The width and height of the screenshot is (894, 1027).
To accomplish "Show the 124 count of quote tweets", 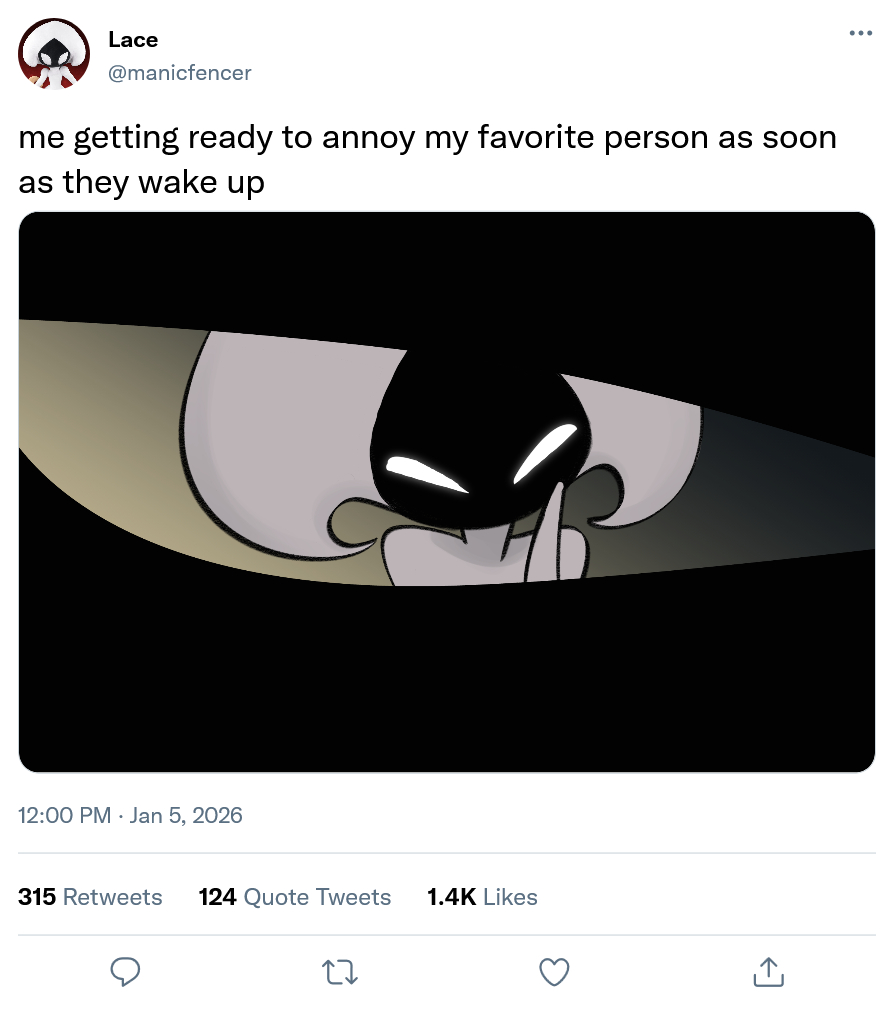I will pos(217,897).
